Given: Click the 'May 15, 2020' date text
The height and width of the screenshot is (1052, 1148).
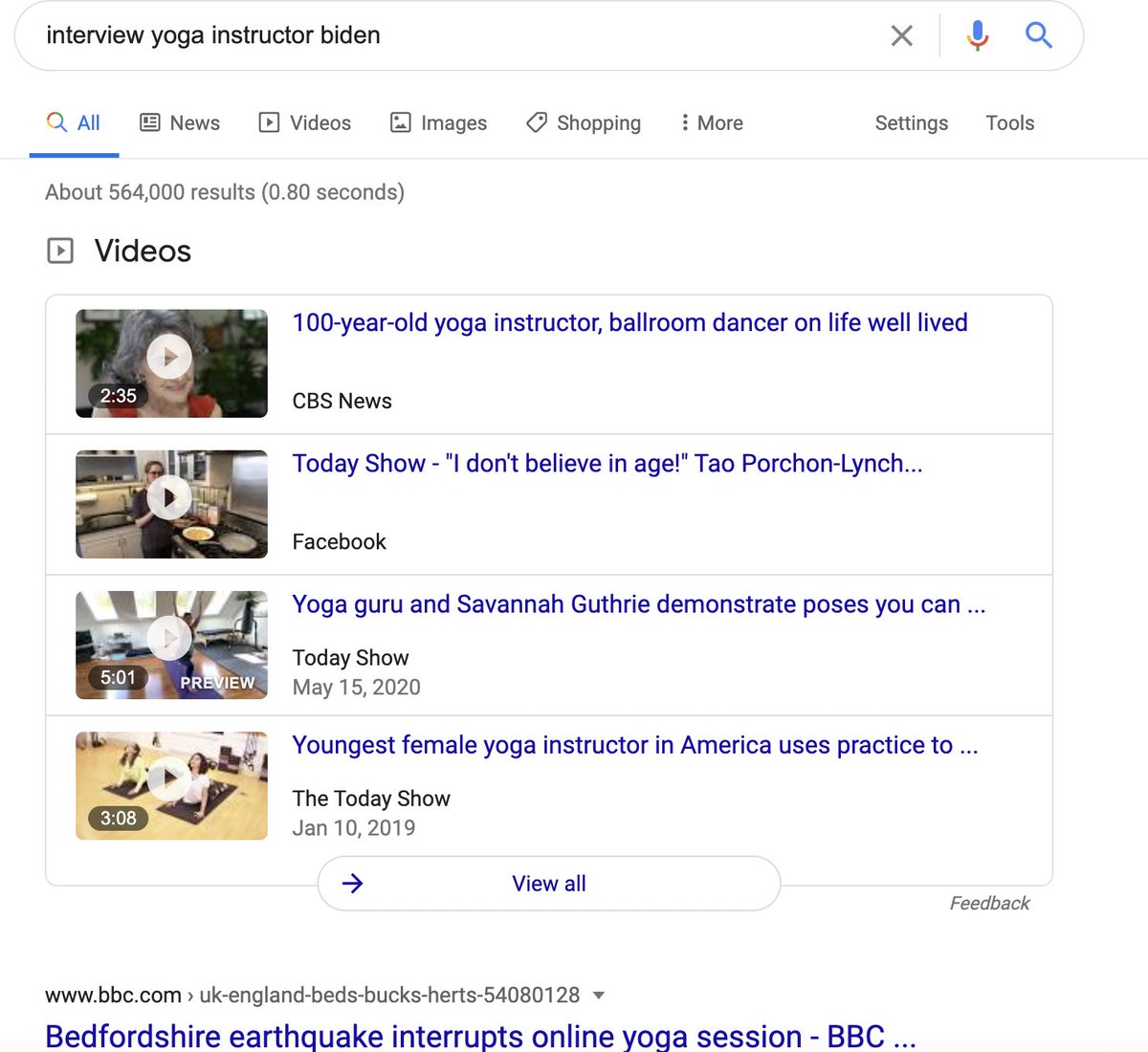Looking at the screenshot, I should tap(356, 687).
